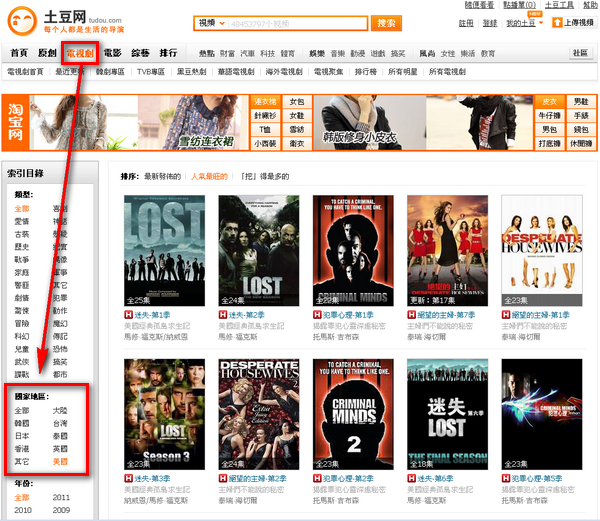Viewport: 600px width, 521px height.
Task: Click the 淘宝网 banner logo
Action: pos(15,122)
